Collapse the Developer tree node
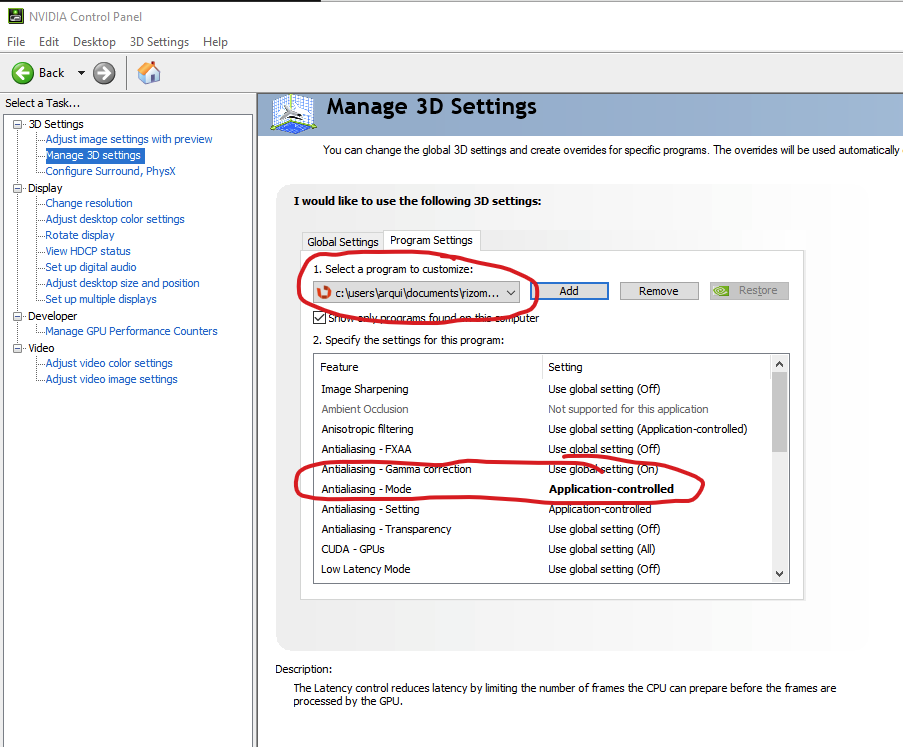Viewport: 903px width, 747px height. tap(18, 316)
